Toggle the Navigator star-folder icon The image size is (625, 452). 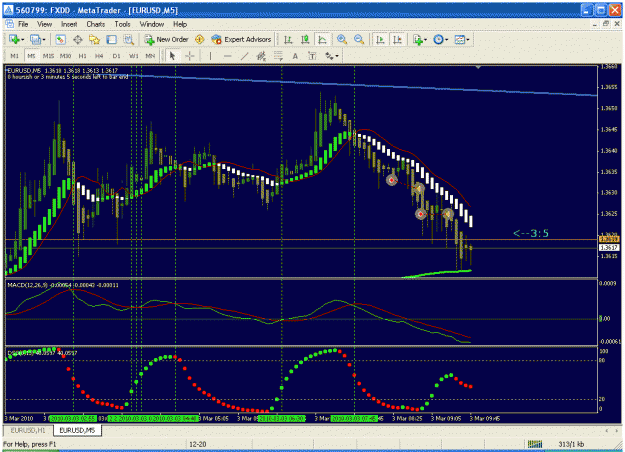tap(94, 39)
